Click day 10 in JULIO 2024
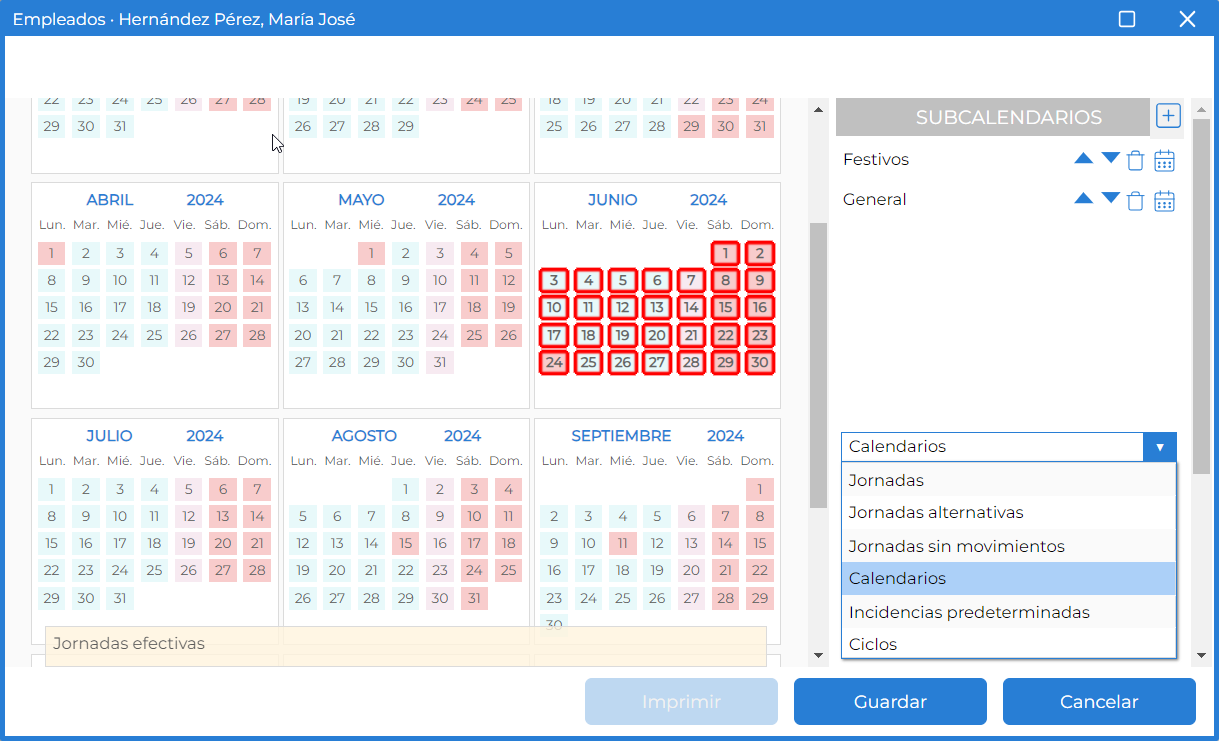The width and height of the screenshot is (1219, 741). click(120, 516)
